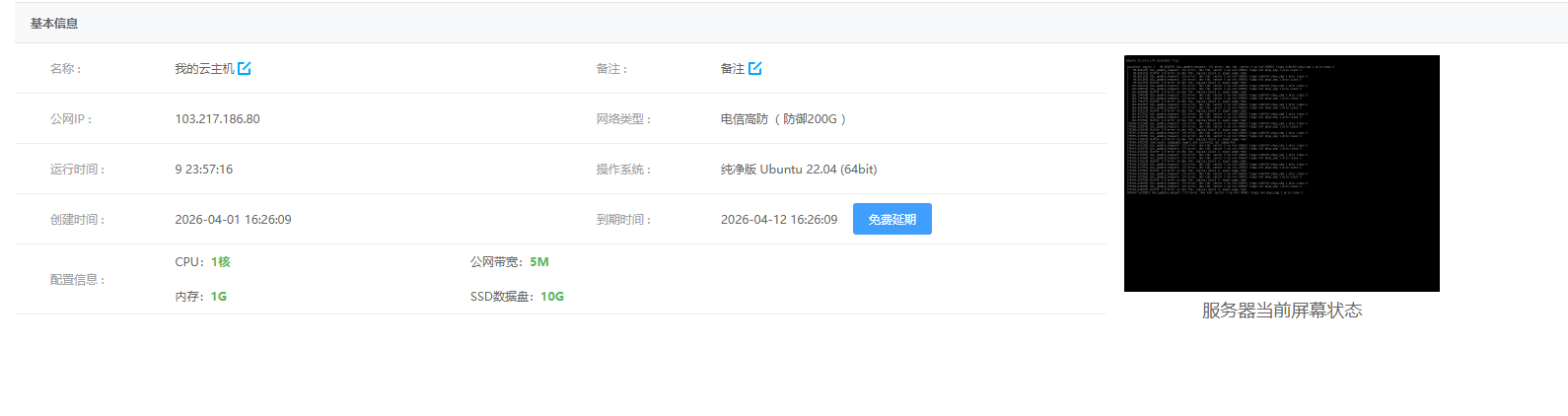Click the 基本信息 section header

point(54,23)
